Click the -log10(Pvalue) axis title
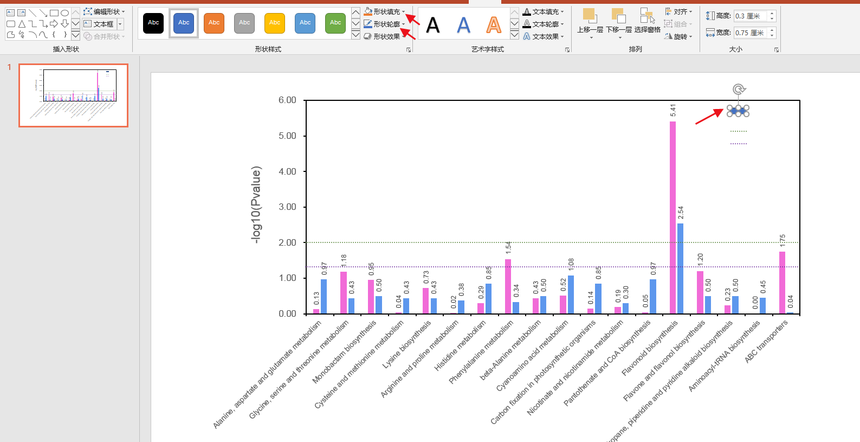Screen dimensions: 860x442 point(256,205)
